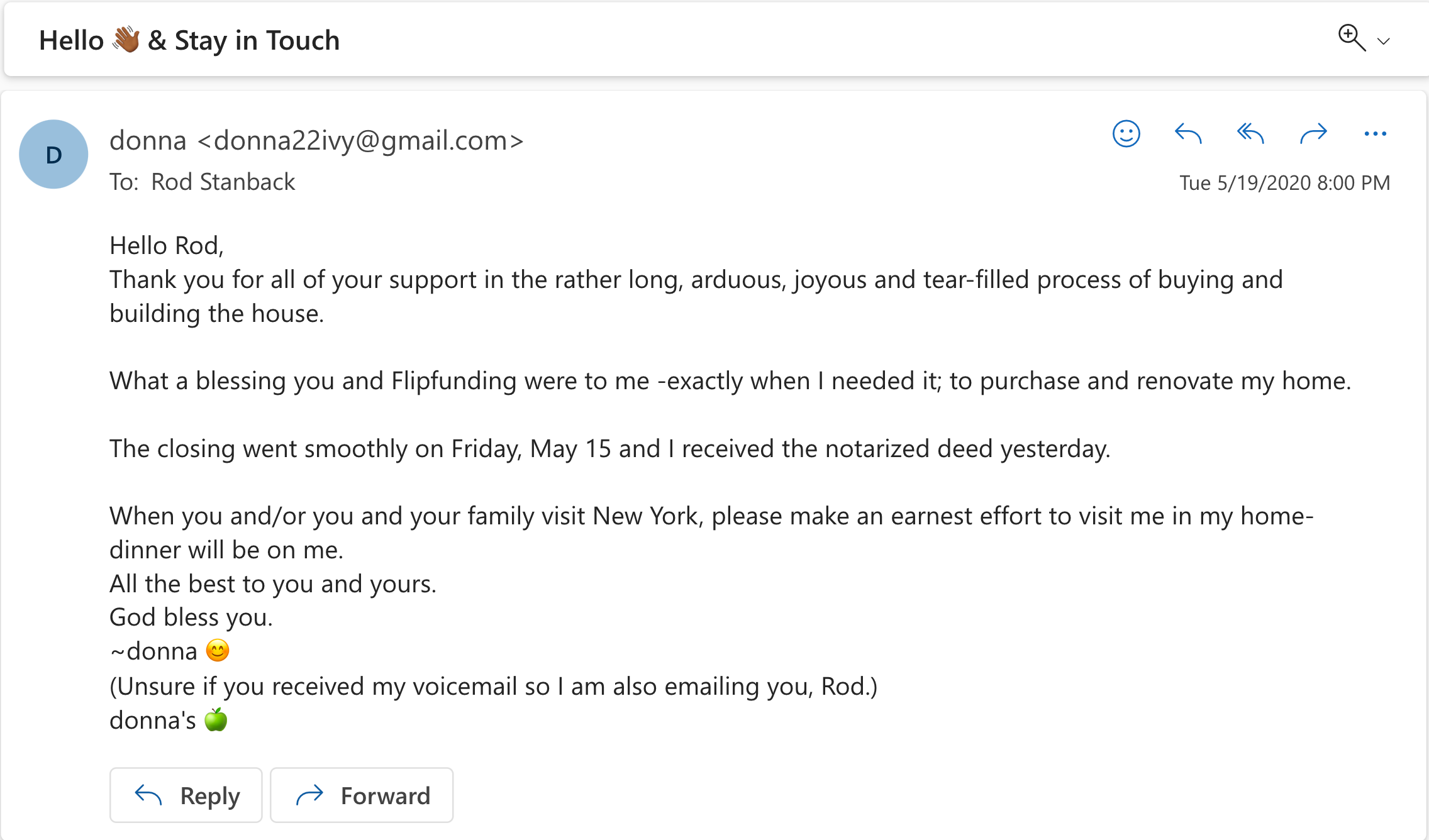Click the "Hello Rod," greeting line

(x=167, y=245)
